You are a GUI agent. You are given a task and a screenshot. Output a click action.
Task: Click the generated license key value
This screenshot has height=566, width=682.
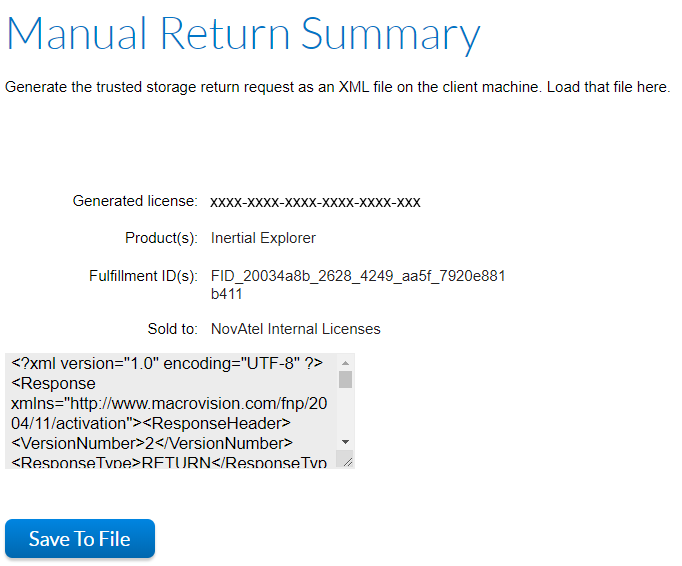tap(315, 202)
